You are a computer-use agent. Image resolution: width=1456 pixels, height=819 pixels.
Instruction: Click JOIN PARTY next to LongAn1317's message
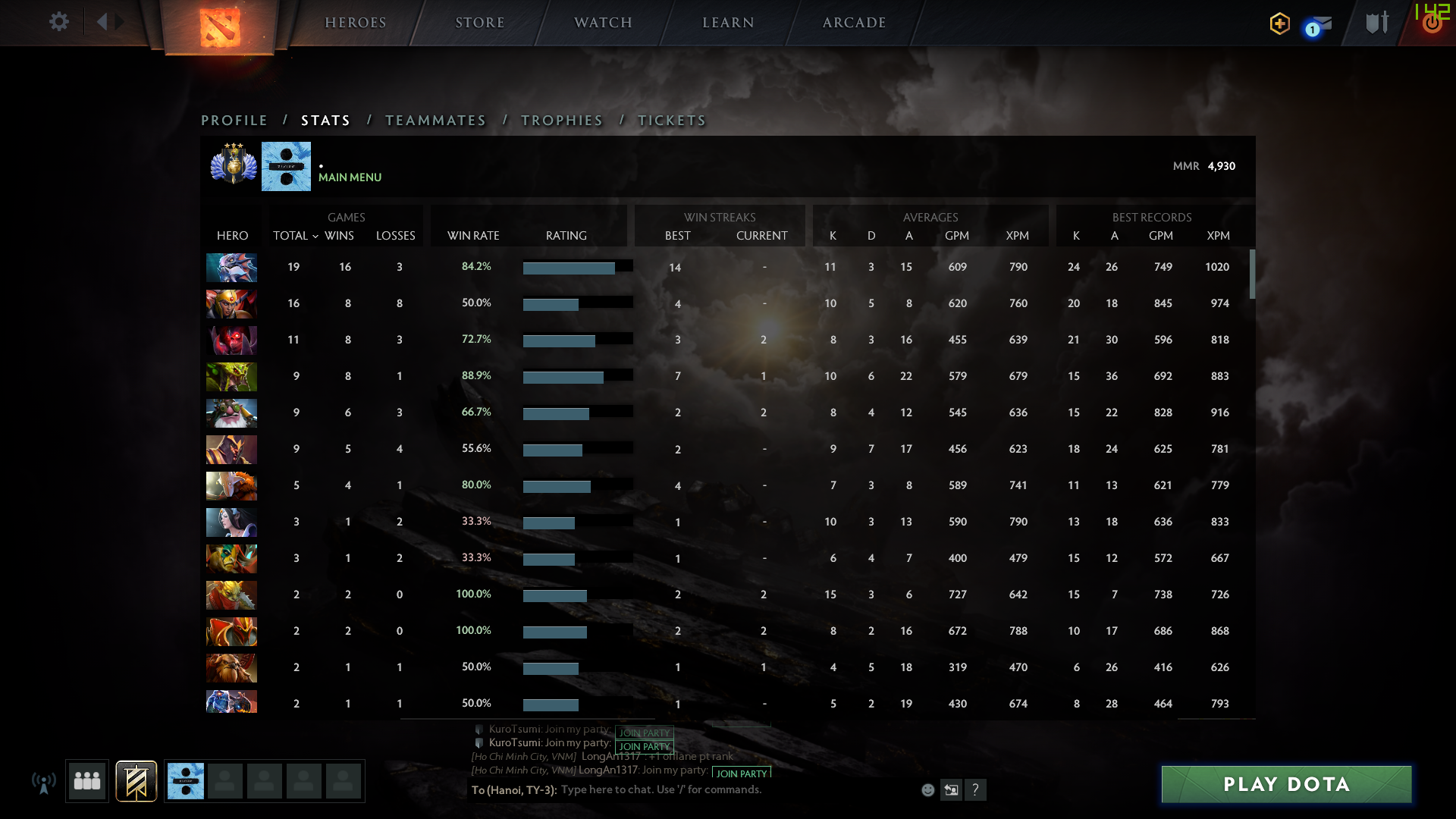pos(741,773)
